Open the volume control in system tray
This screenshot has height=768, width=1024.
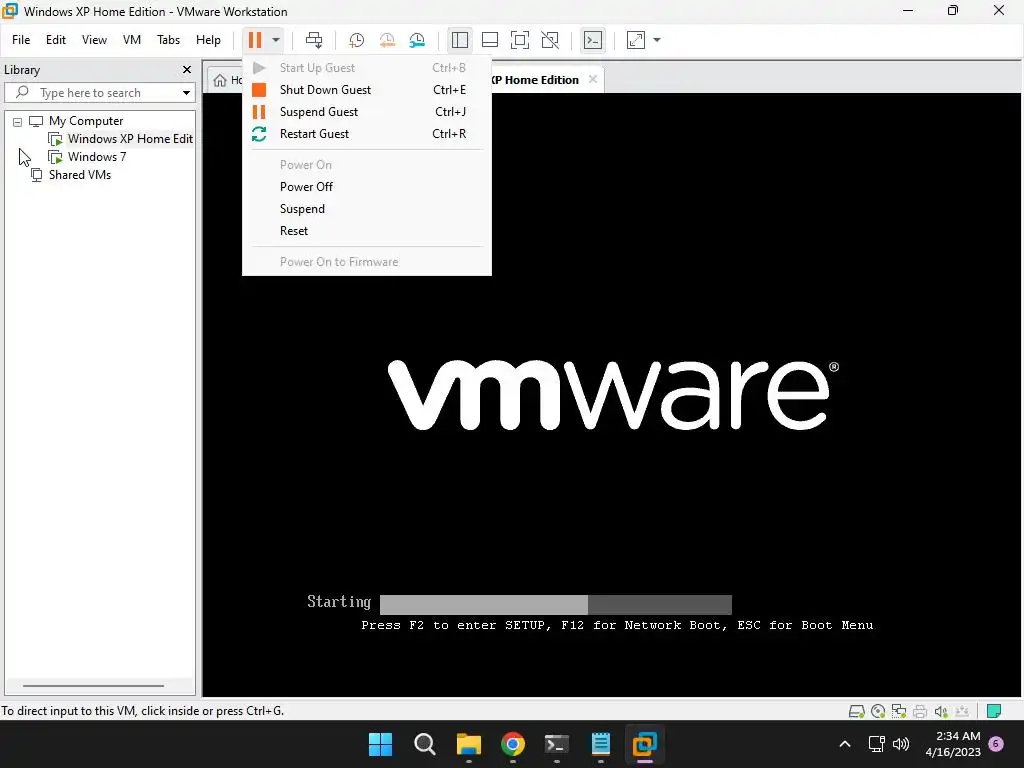[x=901, y=744]
